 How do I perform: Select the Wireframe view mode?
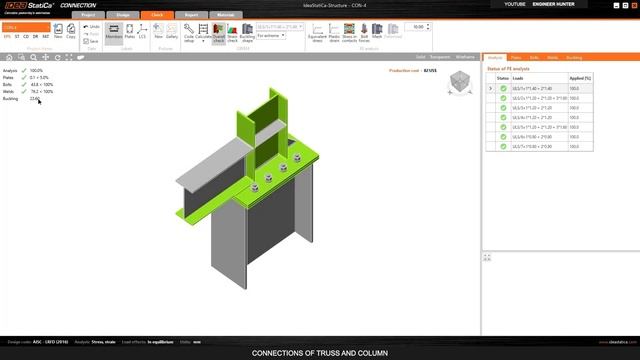click(465, 57)
